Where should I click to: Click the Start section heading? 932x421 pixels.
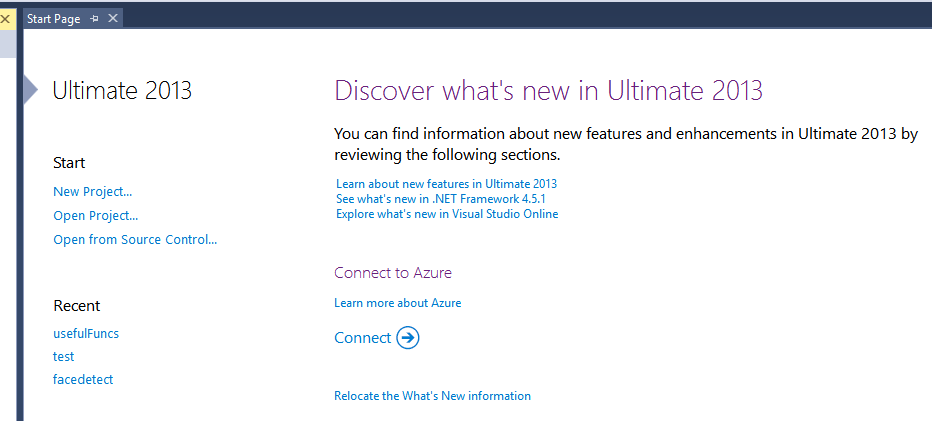point(69,163)
